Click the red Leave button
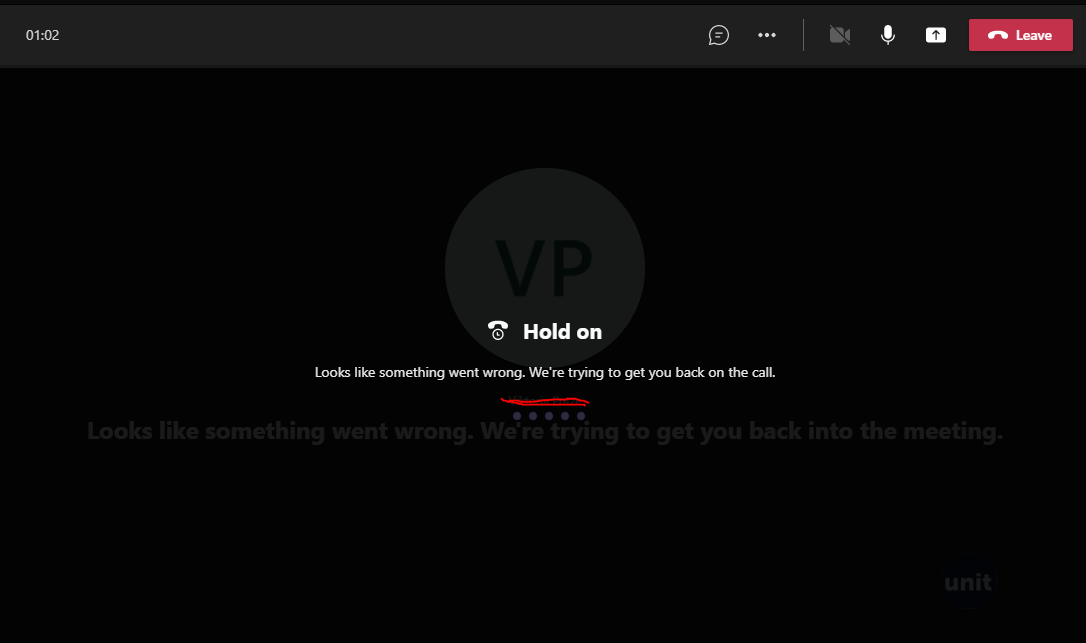1086x643 pixels. pyautogui.click(x=1020, y=35)
